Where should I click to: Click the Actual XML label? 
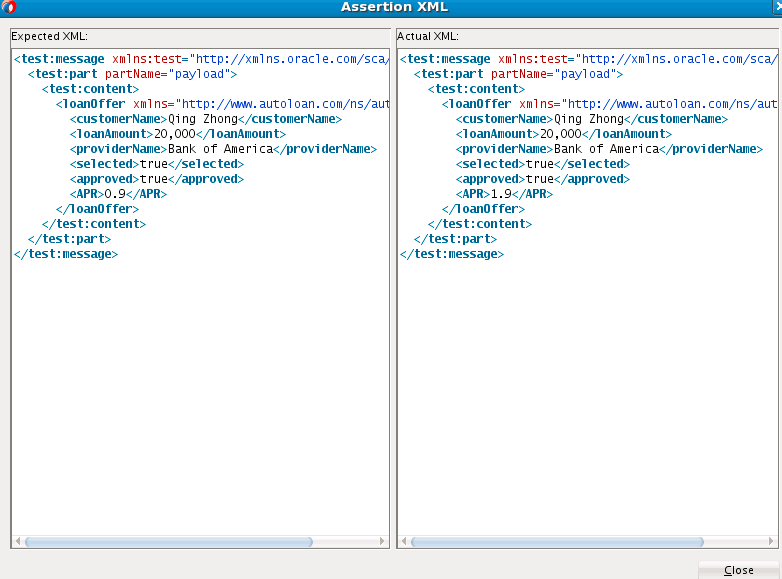pos(428,36)
